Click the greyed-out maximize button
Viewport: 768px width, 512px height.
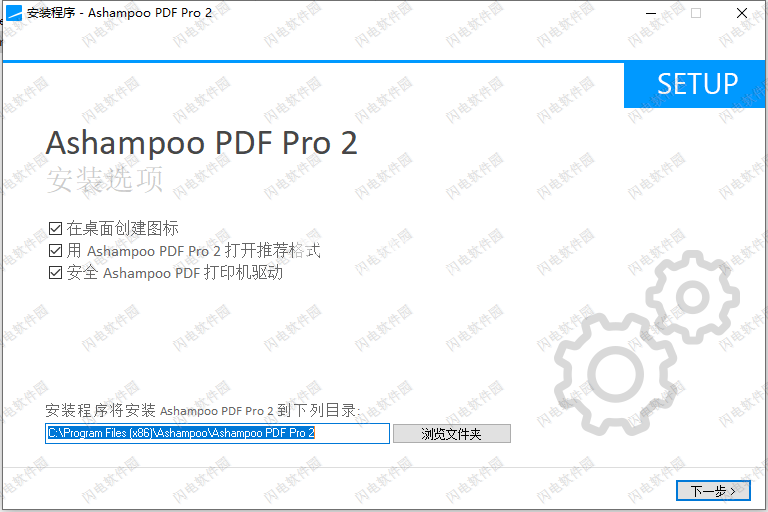[x=696, y=13]
